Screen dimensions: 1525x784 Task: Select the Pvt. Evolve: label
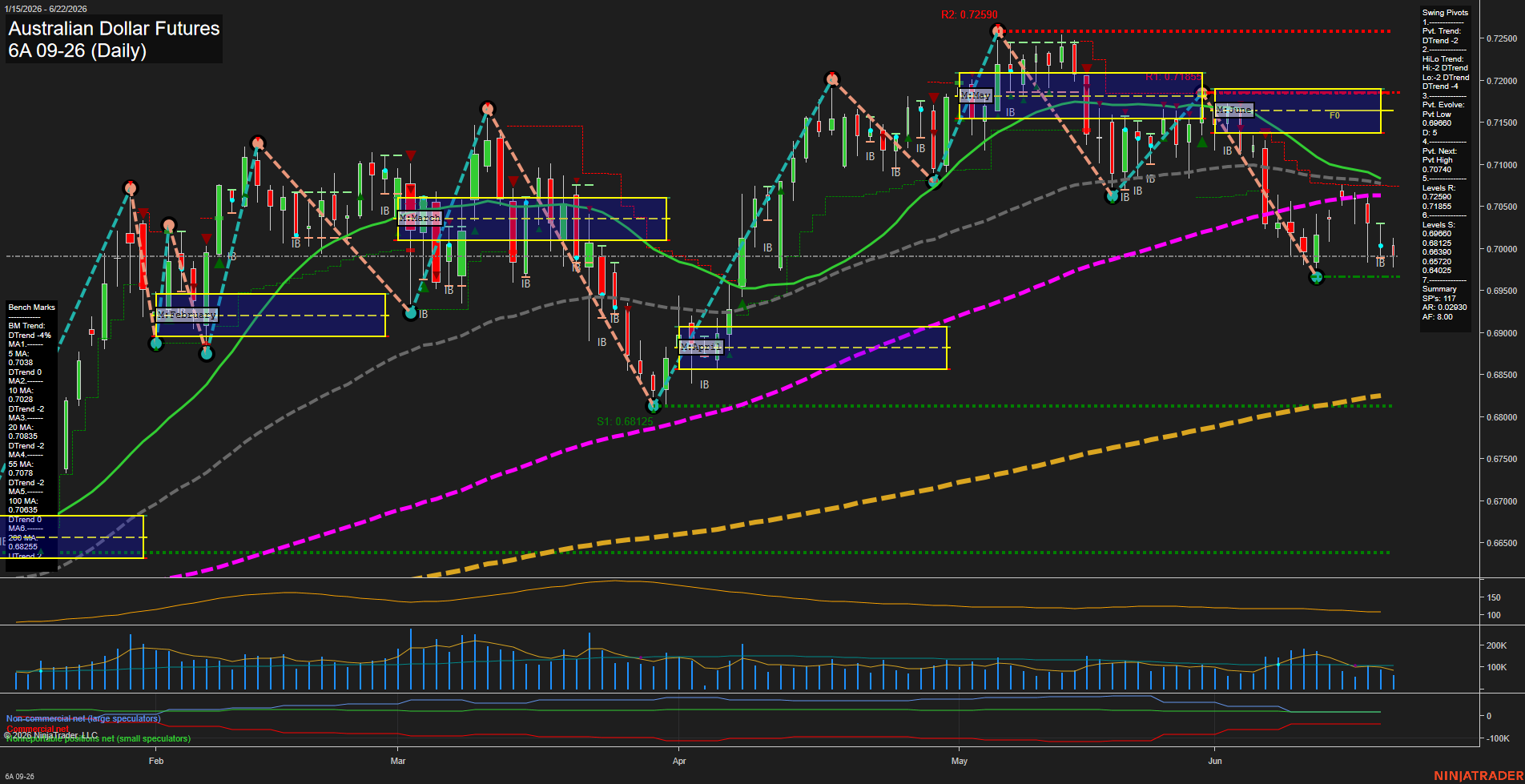point(1443,105)
